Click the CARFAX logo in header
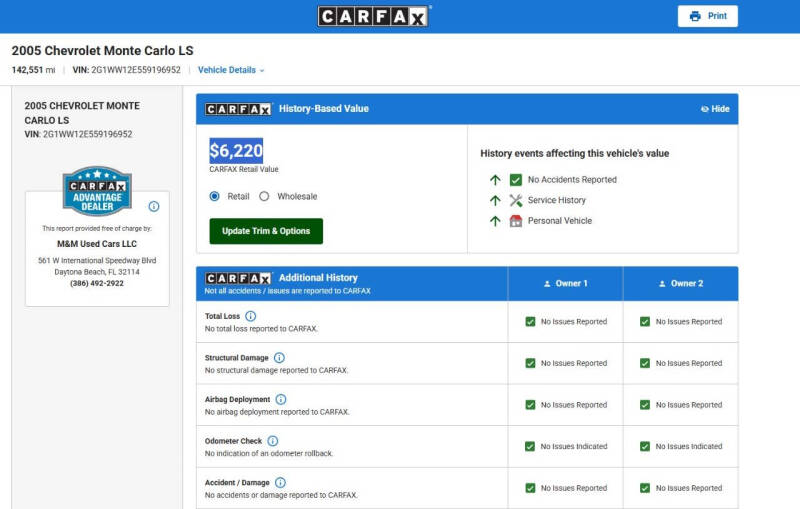 coord(373,16)
